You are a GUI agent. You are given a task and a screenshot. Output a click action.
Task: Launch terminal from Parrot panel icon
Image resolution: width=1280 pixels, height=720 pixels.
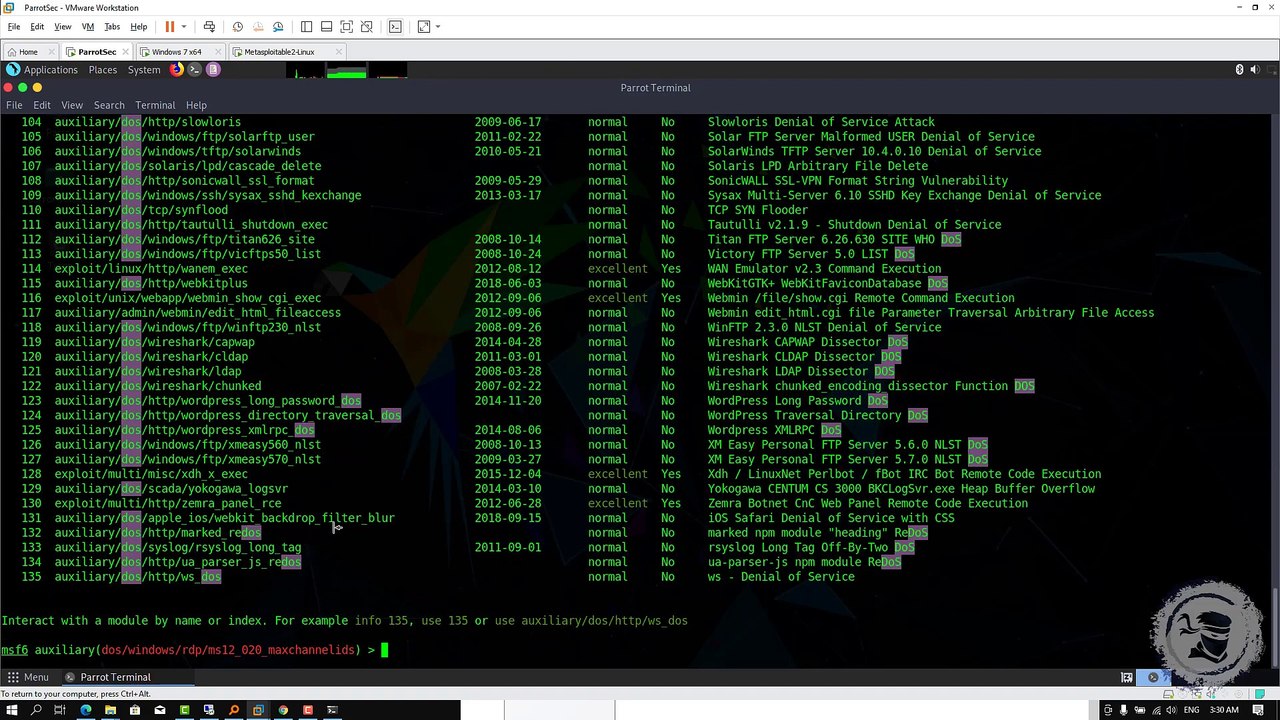(x=195, y=70)
